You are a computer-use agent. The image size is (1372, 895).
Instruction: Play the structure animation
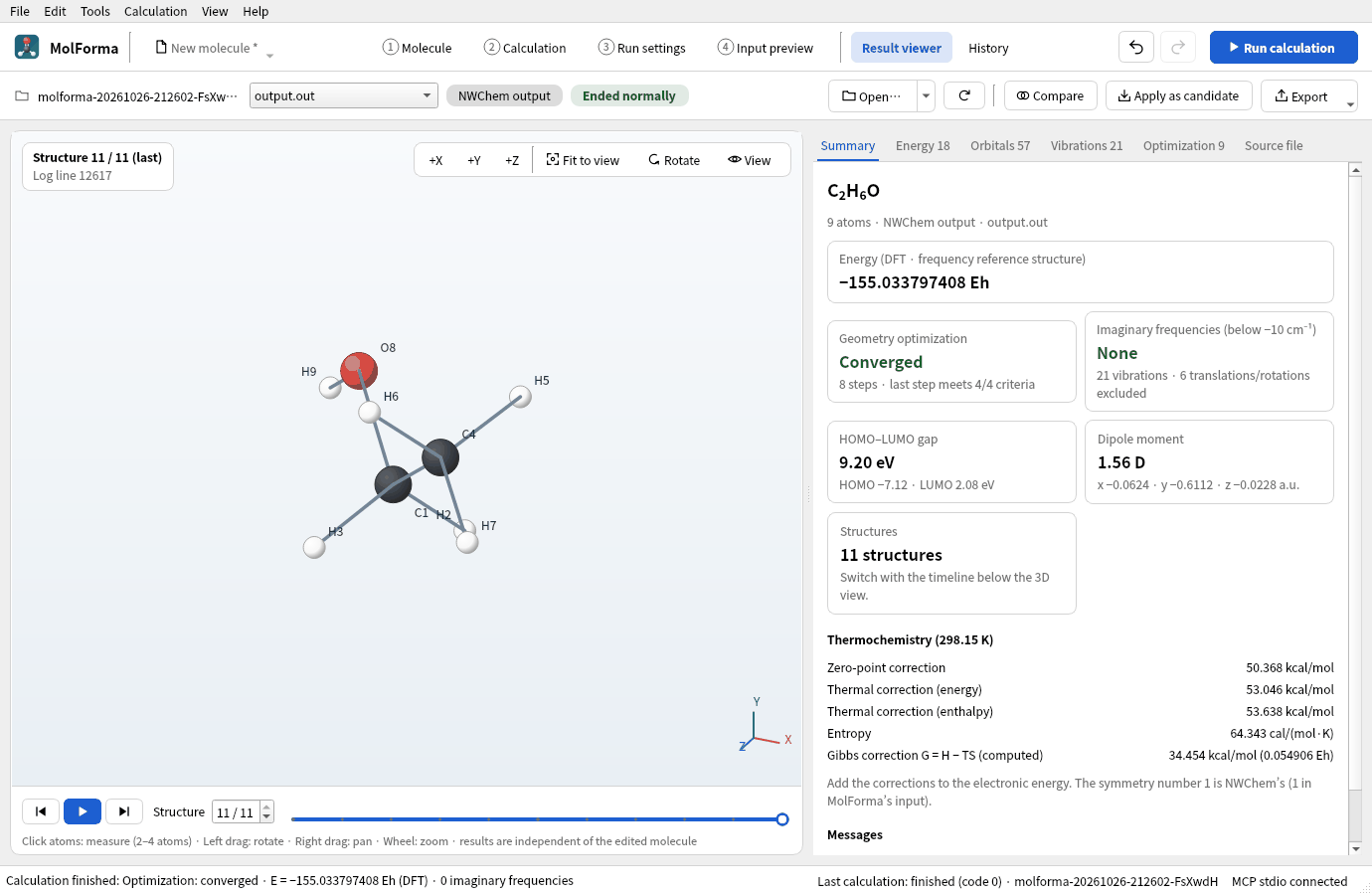(83, 811)
